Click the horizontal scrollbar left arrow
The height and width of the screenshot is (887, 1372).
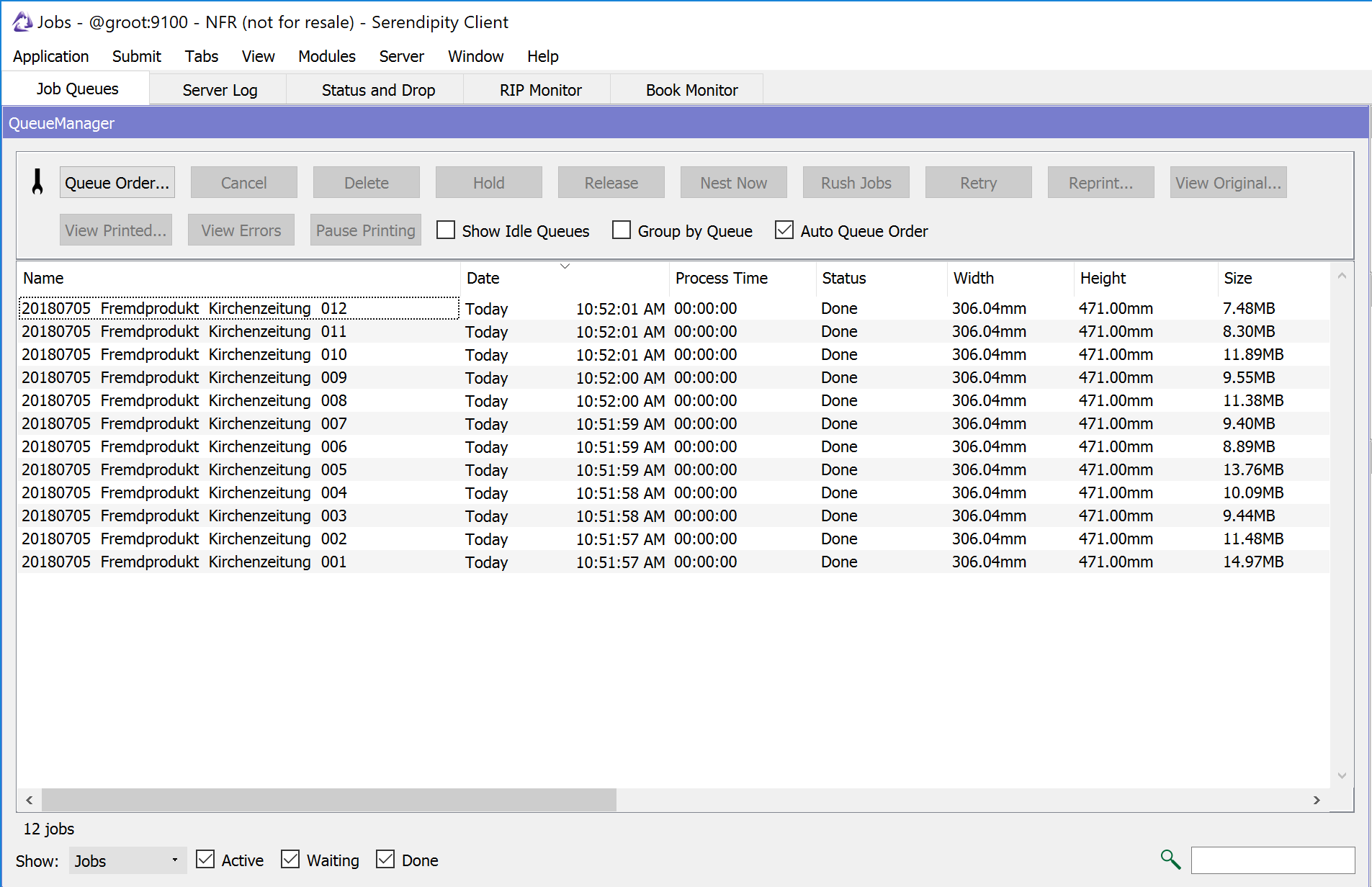30,800
